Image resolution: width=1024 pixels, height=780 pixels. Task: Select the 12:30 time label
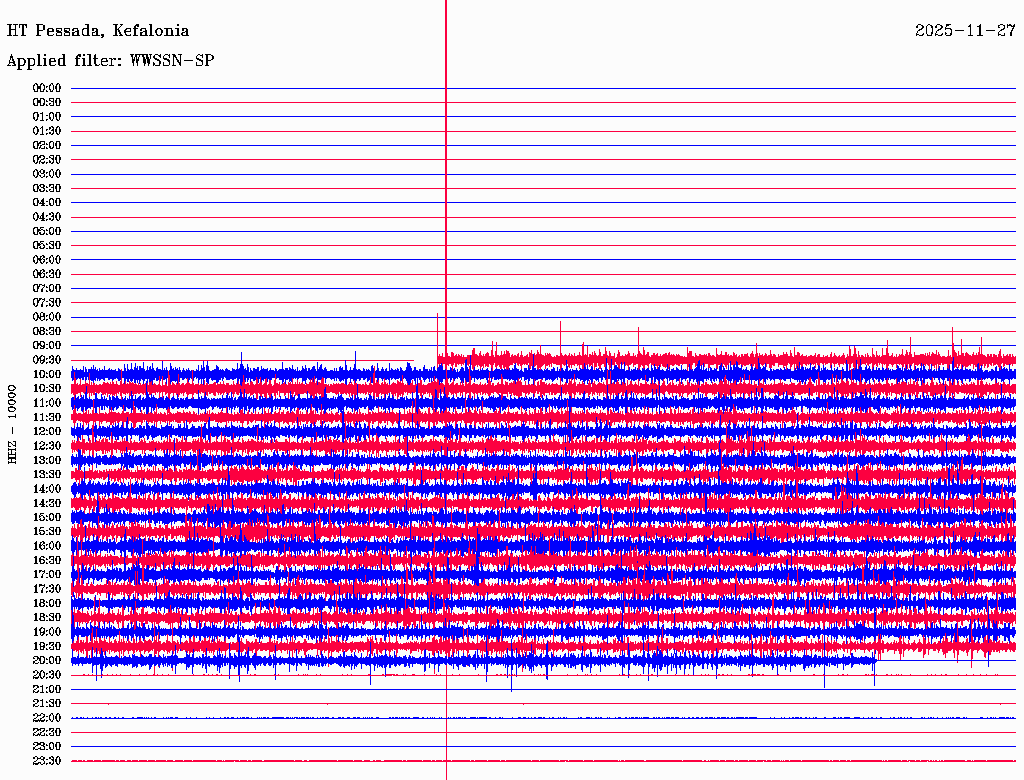point(47,446)
